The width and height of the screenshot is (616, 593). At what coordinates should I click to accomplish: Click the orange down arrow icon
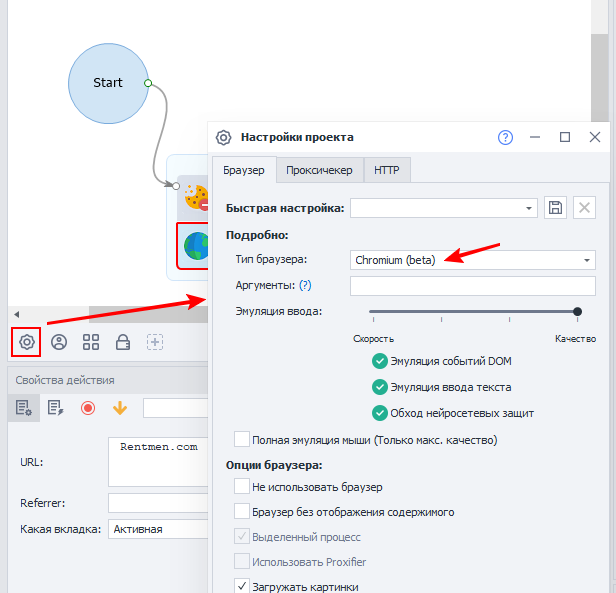click(120, 408)
